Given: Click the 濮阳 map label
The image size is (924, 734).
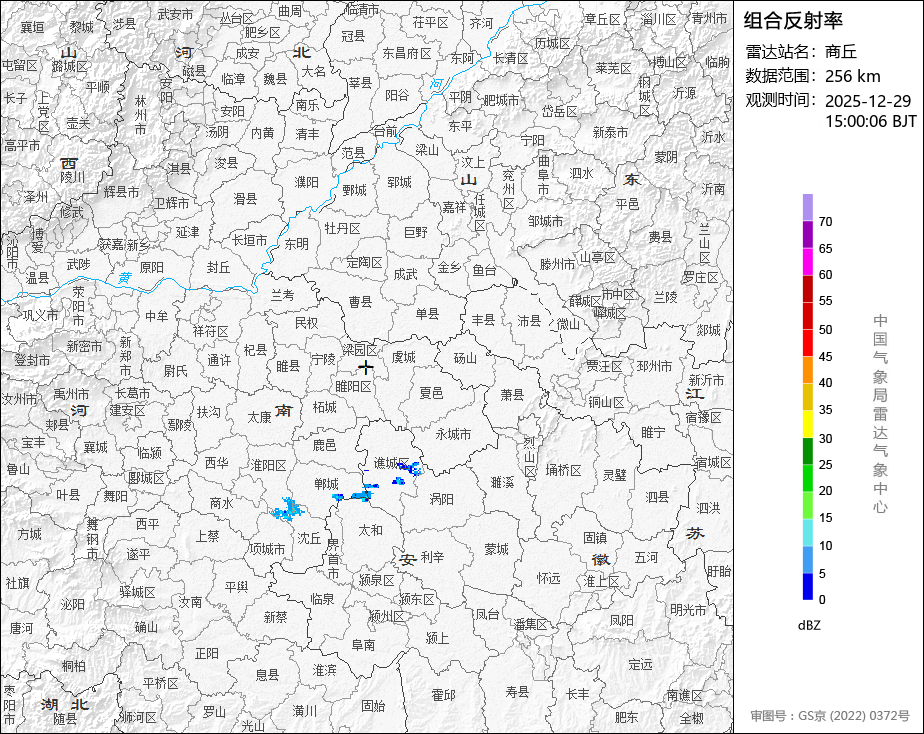Looking at the screenshot, I should 306,183.
